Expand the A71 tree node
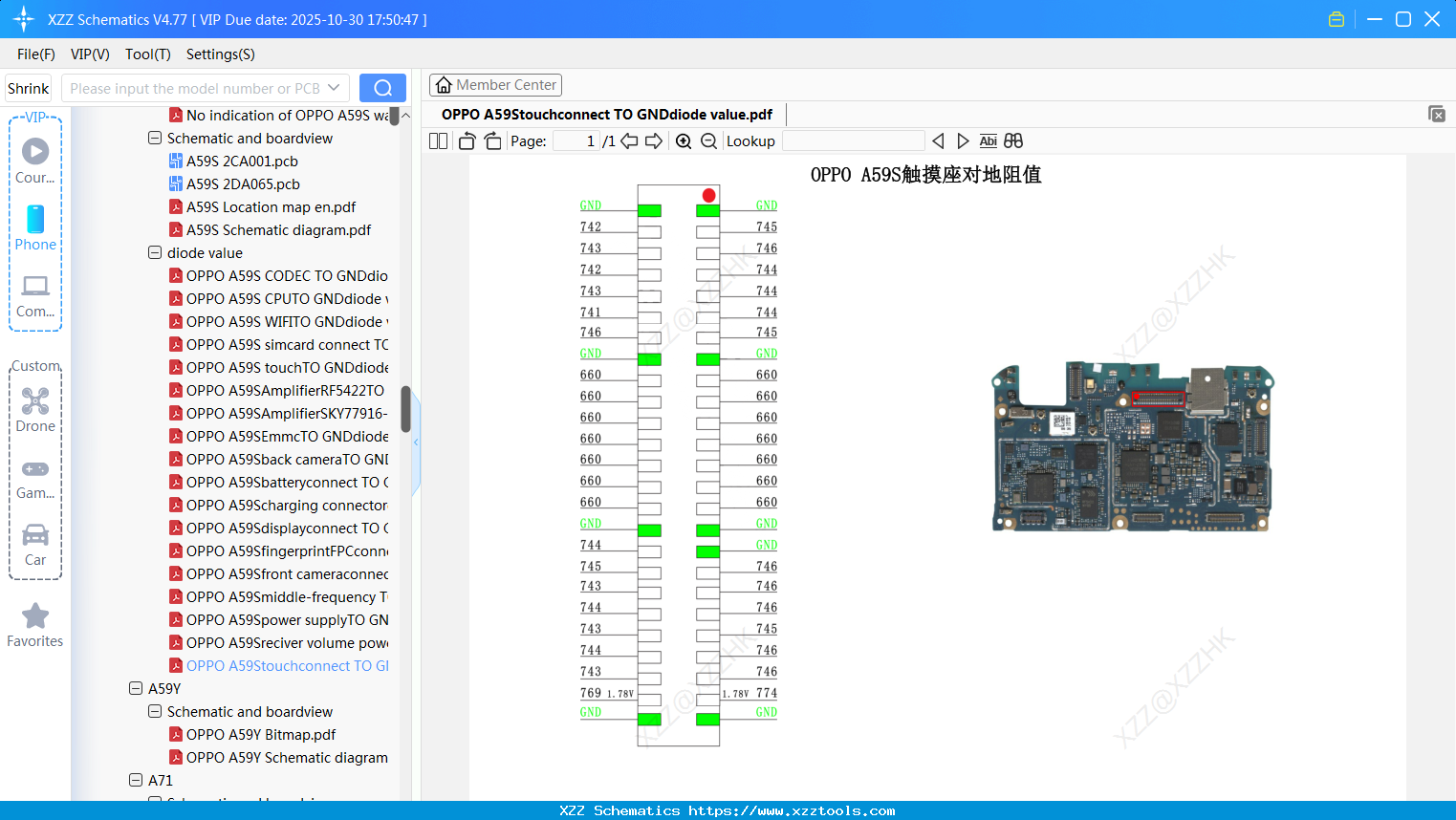Viewport: 1456px width, 820px height. click(x=135, y=780)
